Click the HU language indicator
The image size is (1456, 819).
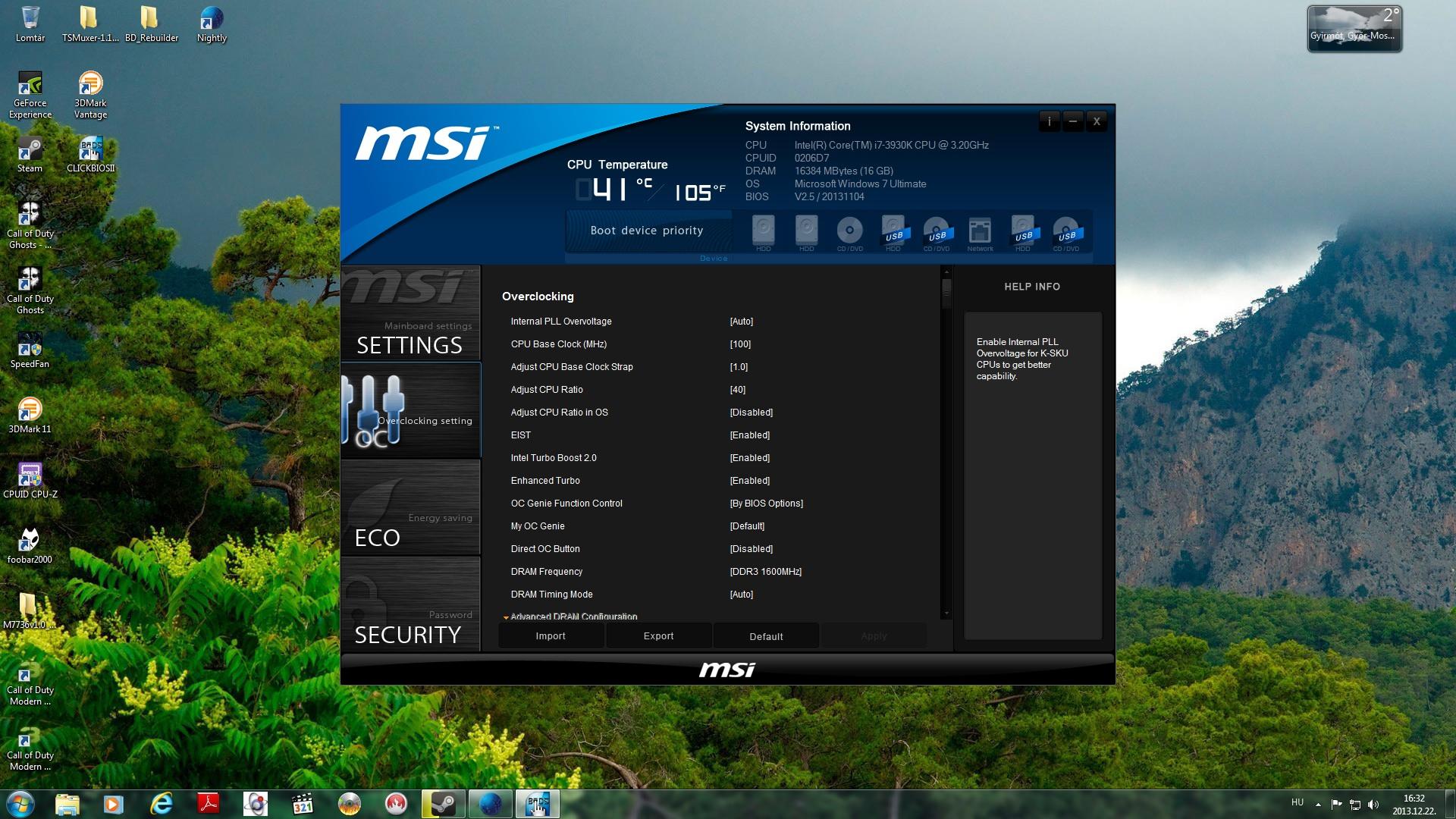(x=1298, y=802)
